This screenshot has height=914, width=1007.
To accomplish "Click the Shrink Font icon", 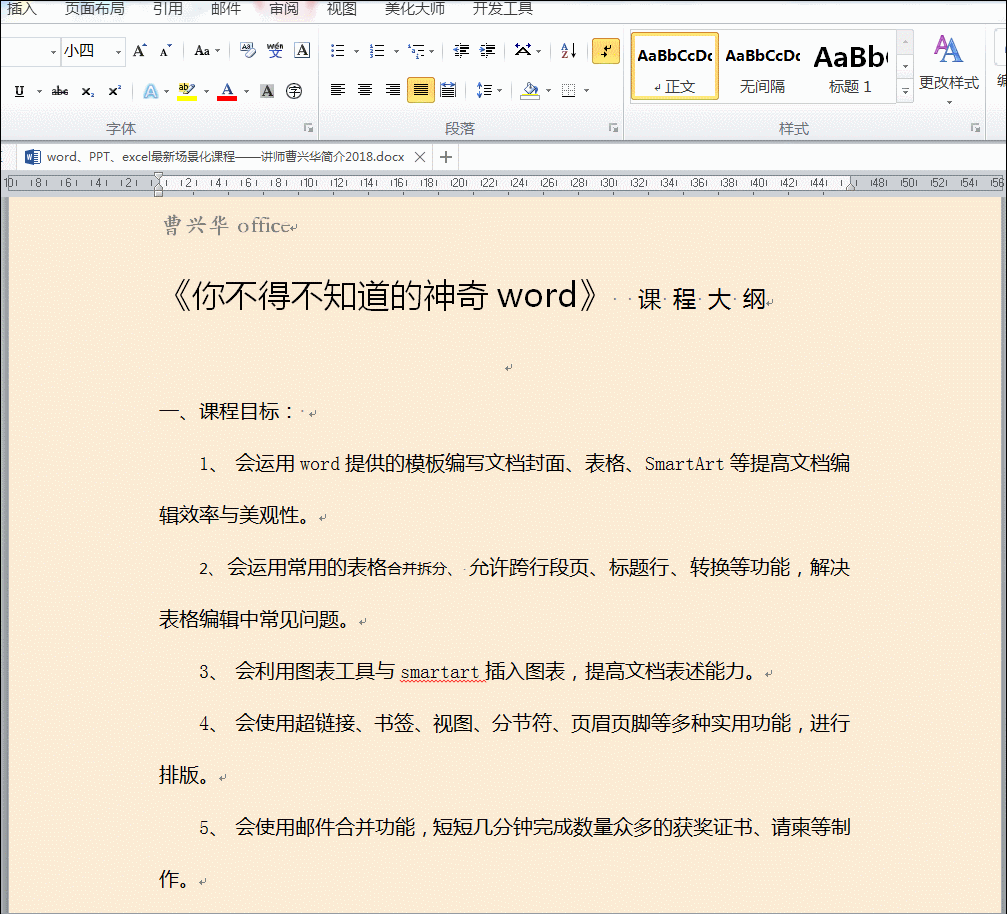I will tap(166, 51).
